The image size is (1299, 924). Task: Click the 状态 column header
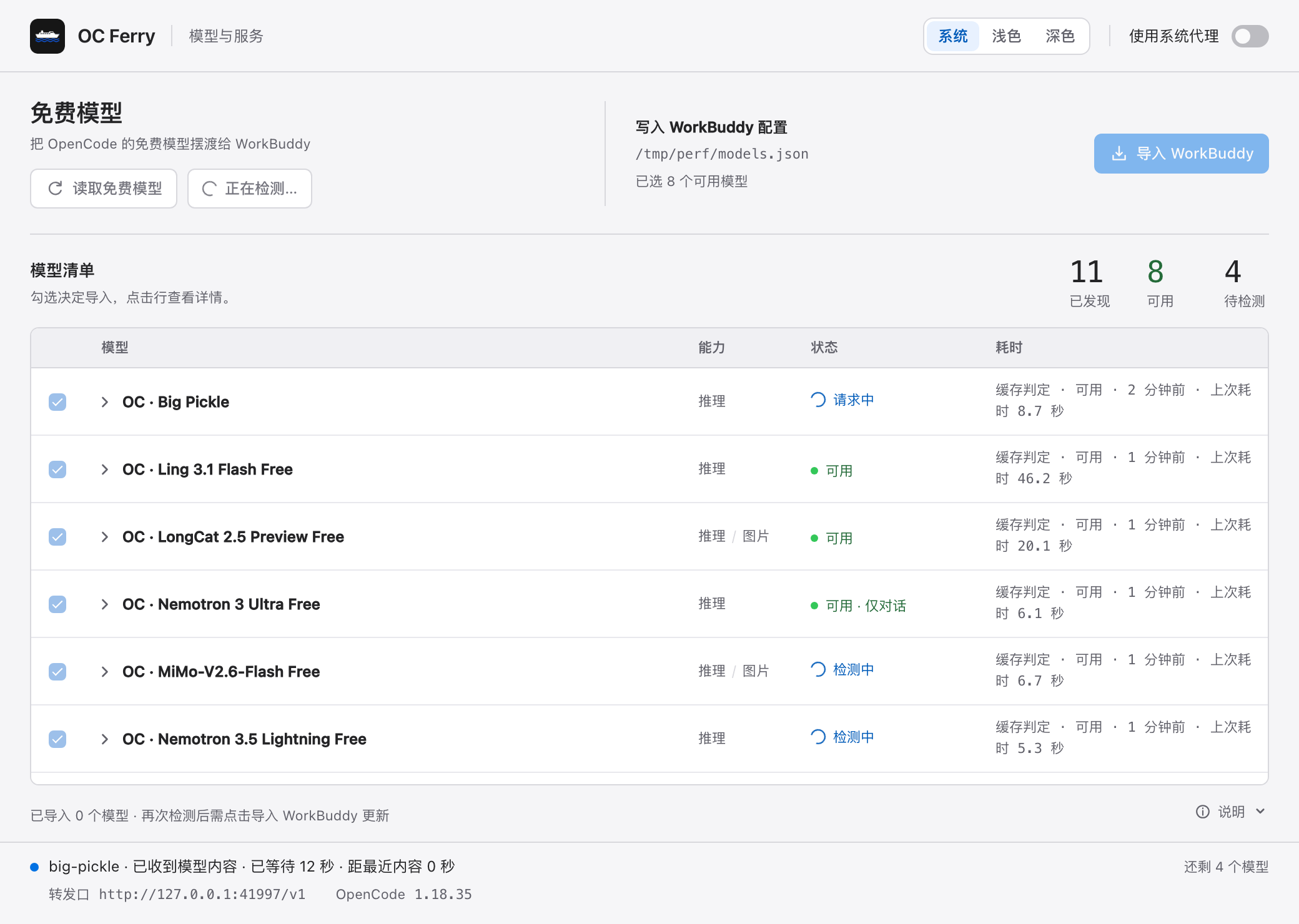click(824, 348)
